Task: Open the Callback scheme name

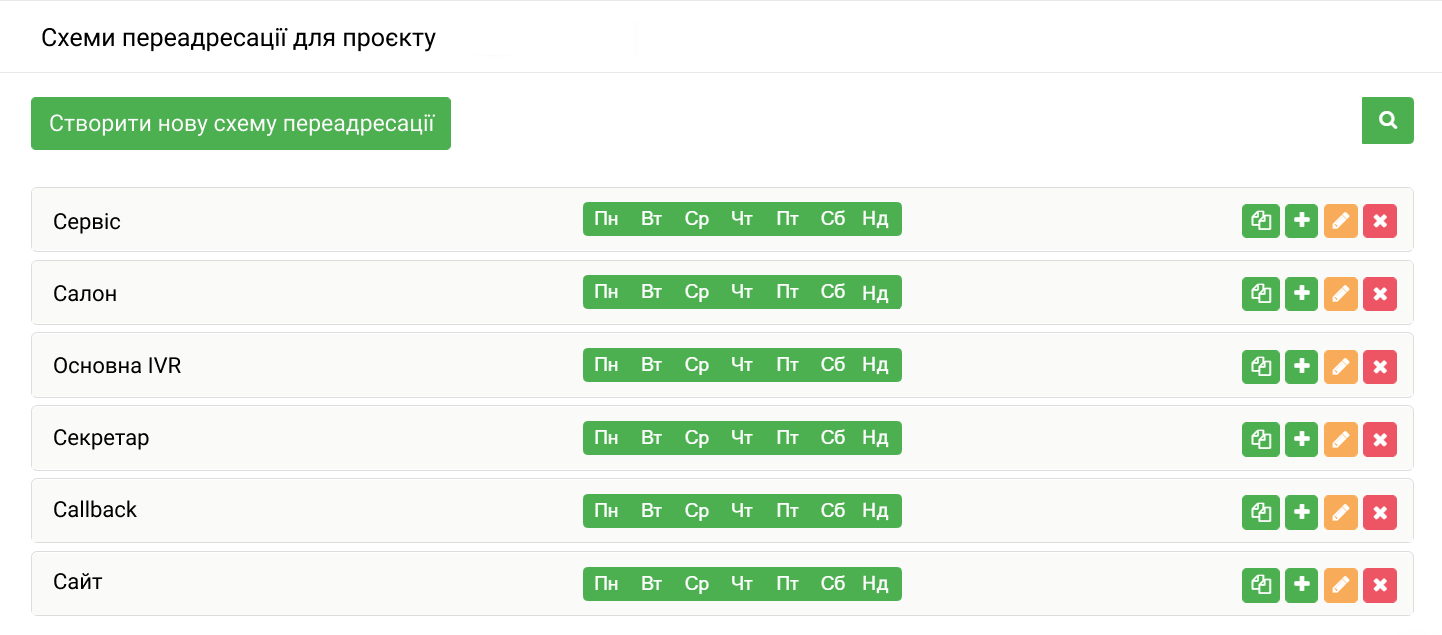Action: [x=95, y=510]
